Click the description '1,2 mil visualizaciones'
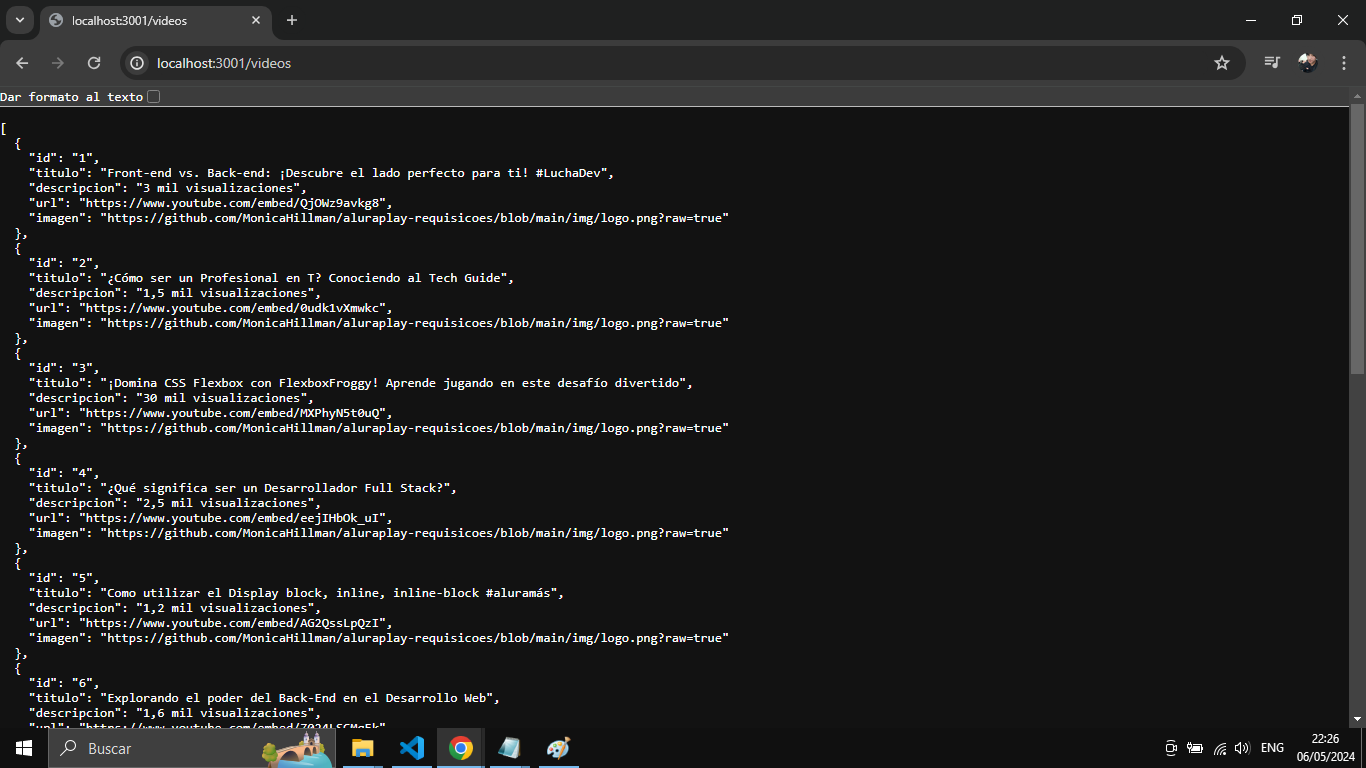Screen dimensions: 1366x768 point(224,608)
